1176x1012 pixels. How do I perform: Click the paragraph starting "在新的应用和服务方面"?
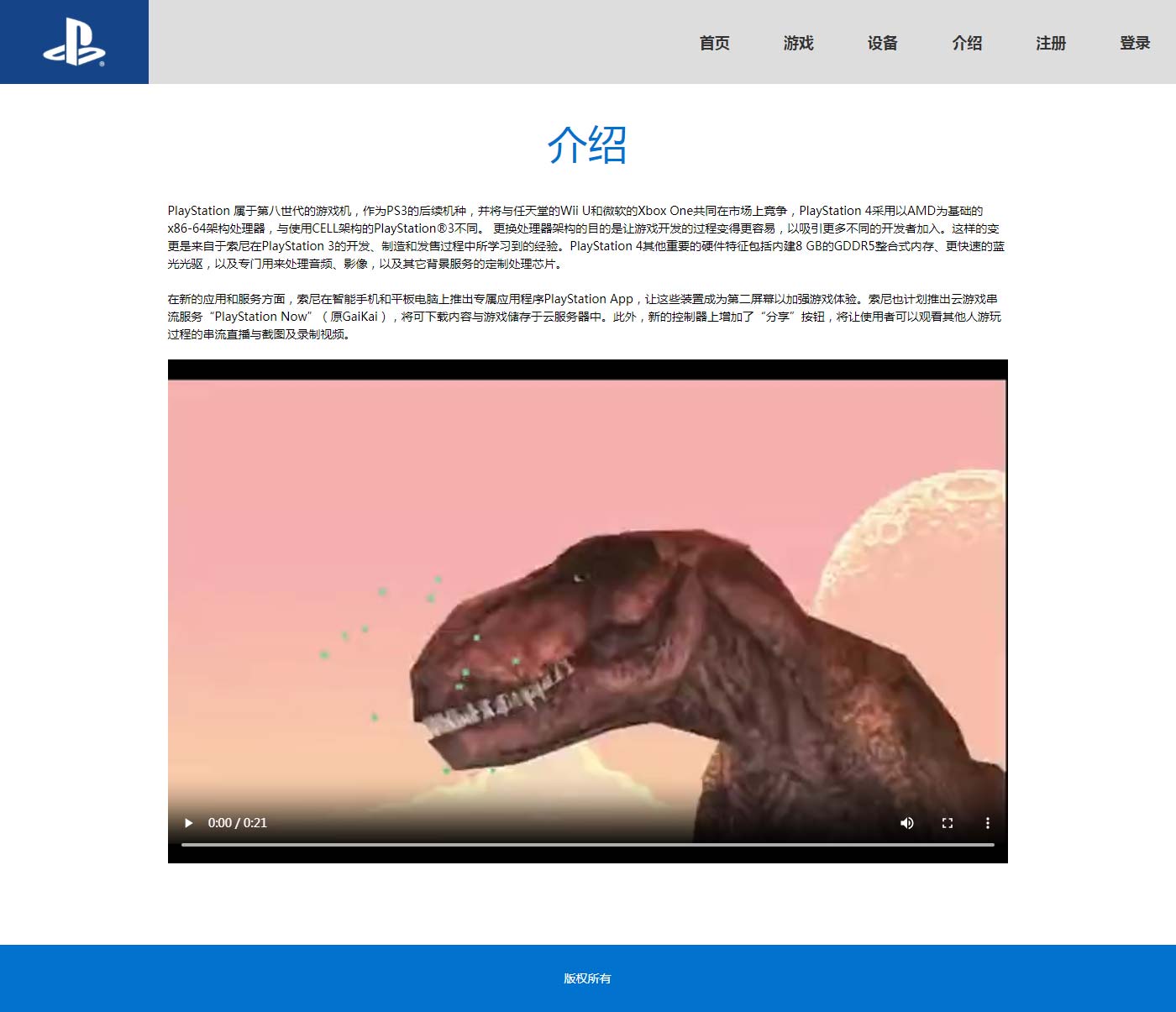pos(585,317)
